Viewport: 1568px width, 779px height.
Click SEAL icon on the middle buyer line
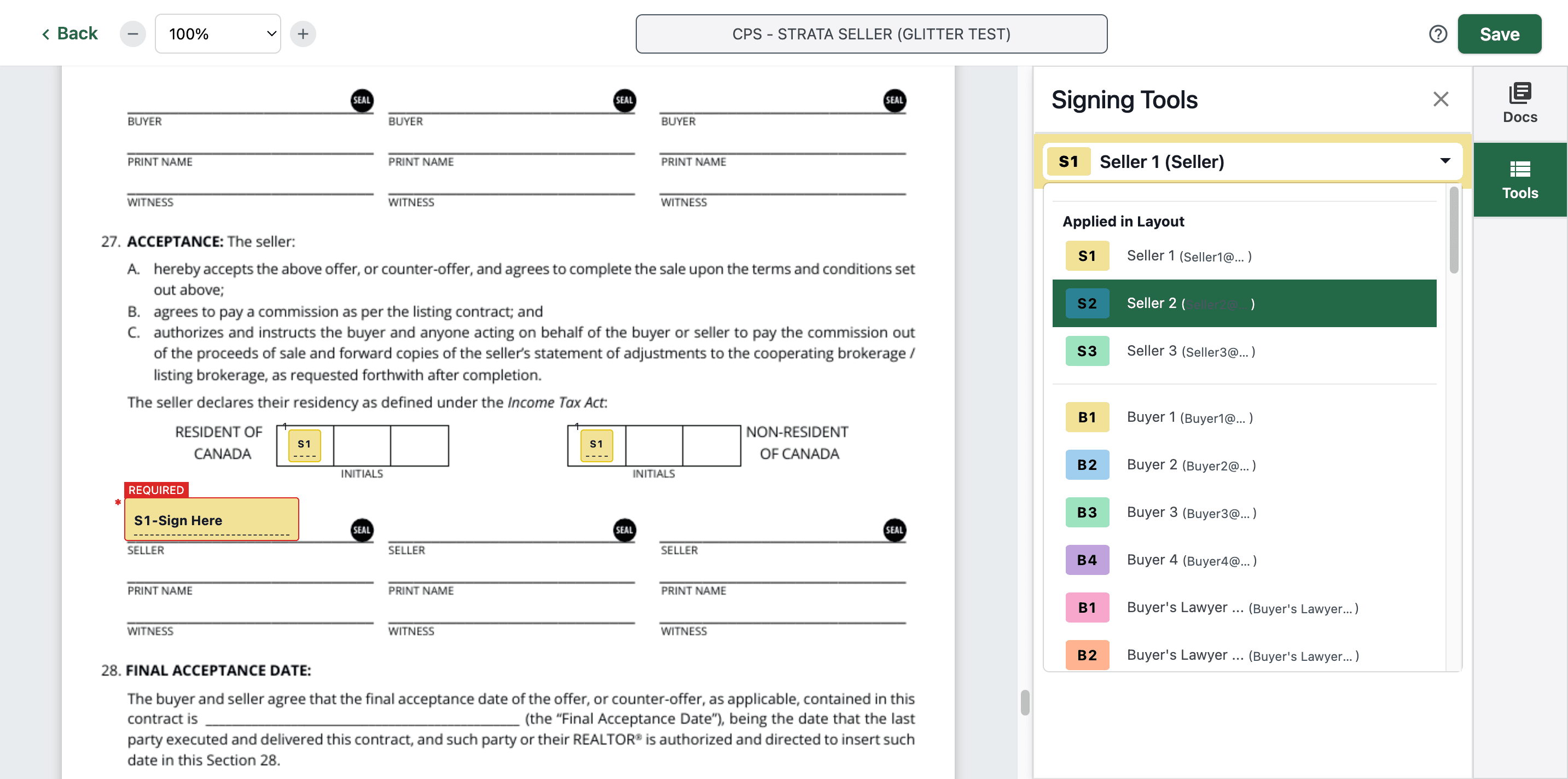point(625,101)
